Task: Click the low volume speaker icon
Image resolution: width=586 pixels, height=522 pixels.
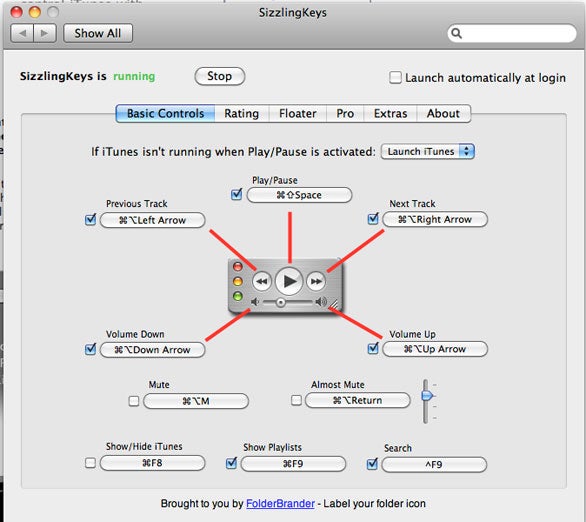Action: 255,302
